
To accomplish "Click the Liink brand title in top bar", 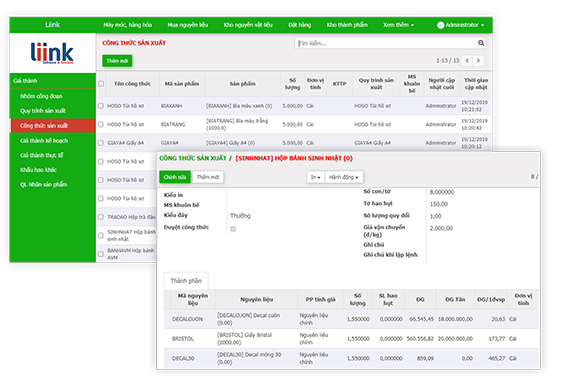I will pos(53,25).
